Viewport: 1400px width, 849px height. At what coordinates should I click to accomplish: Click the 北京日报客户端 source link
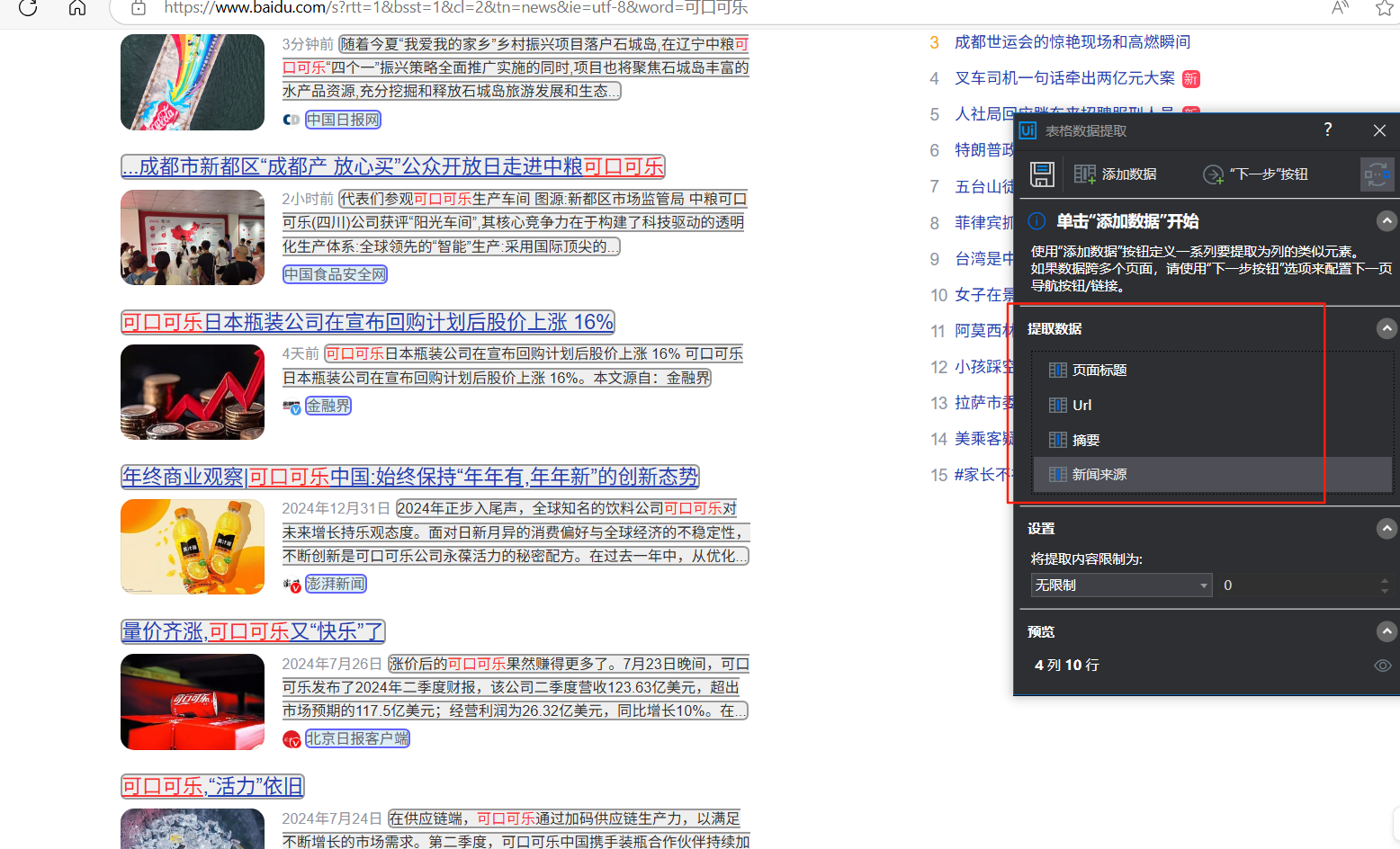coord(357,738)
